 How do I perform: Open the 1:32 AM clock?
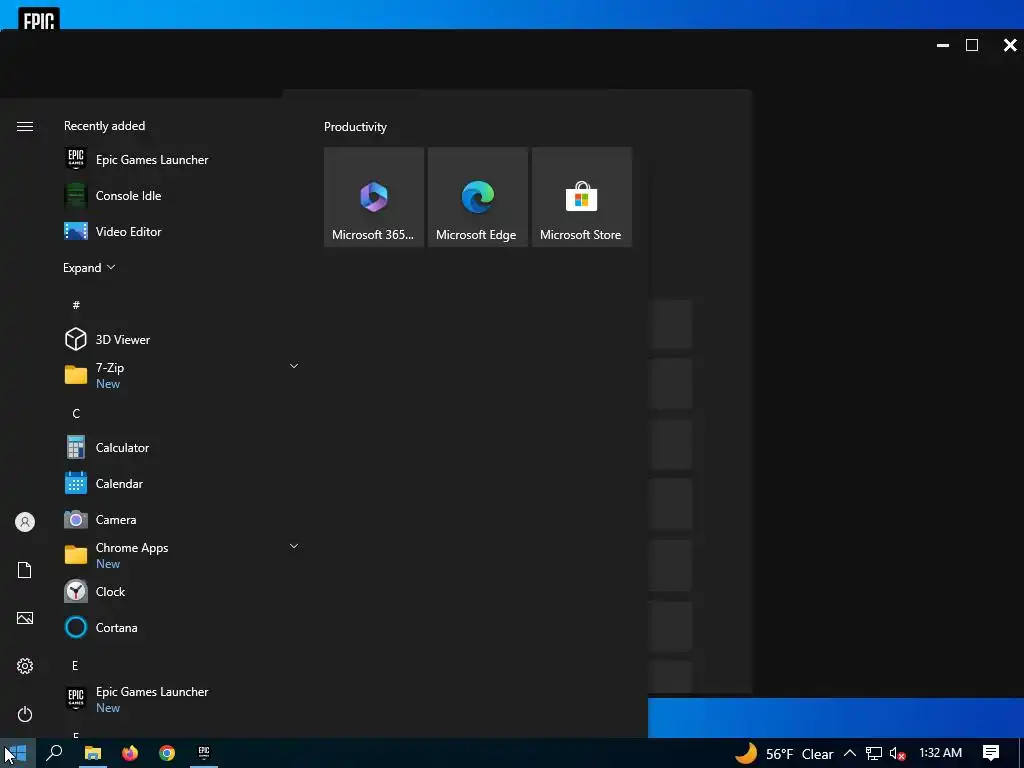click(940, 753)
